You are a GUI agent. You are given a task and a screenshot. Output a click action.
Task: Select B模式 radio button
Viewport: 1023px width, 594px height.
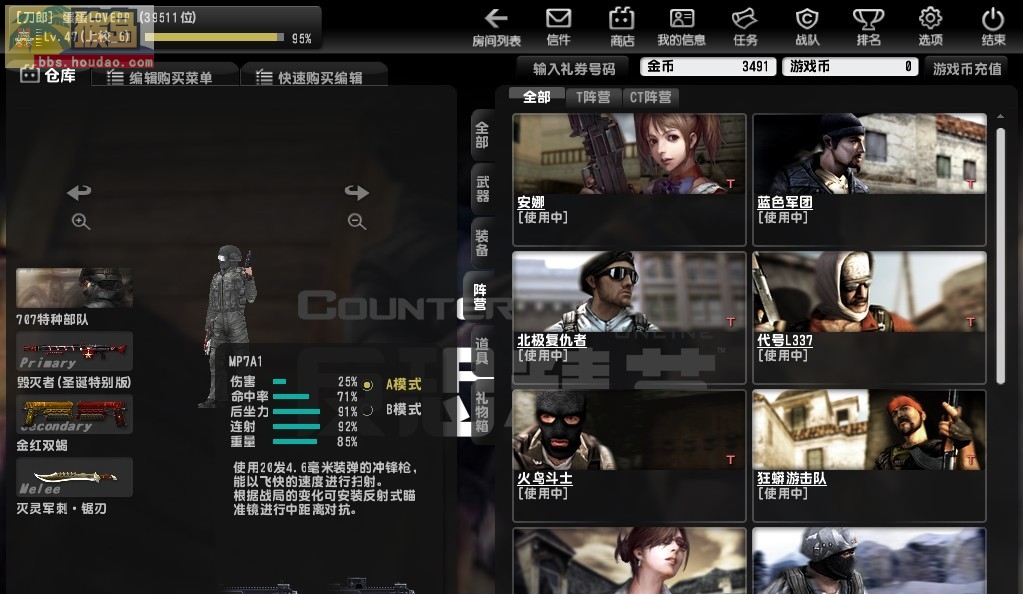click(x=368, y=410)
